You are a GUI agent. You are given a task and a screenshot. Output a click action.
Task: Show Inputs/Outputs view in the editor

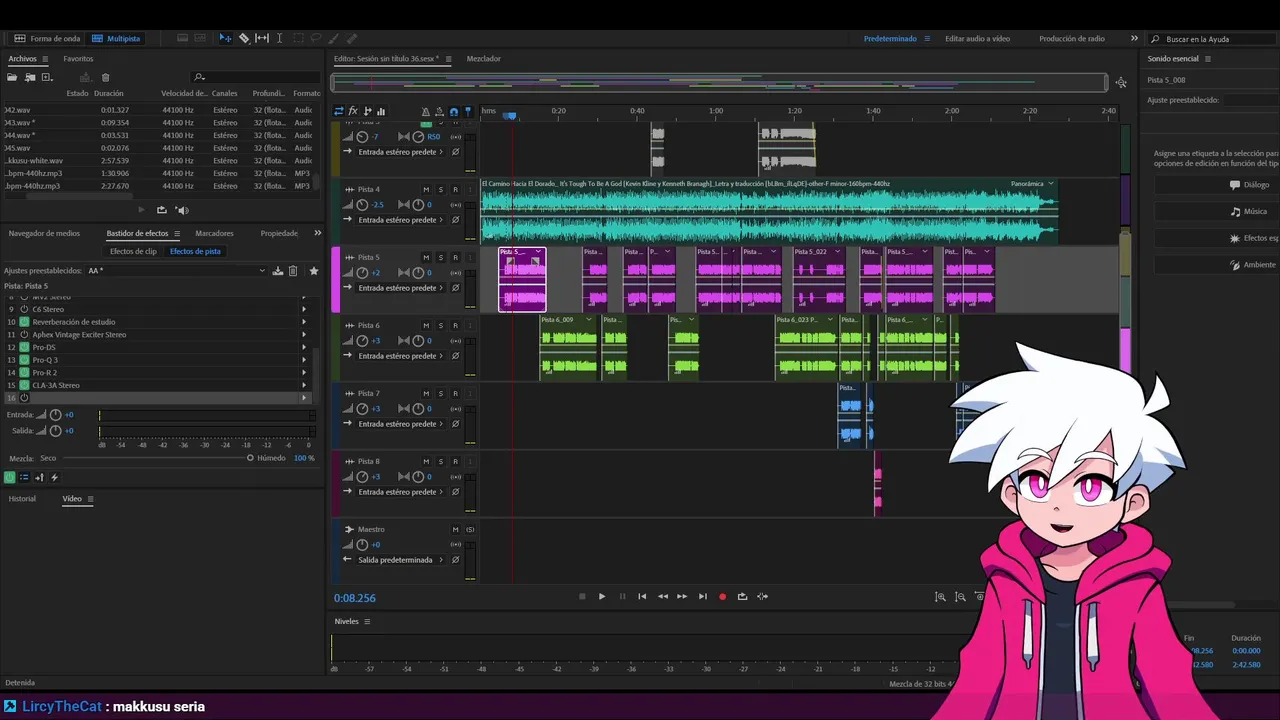coord(339,111)
